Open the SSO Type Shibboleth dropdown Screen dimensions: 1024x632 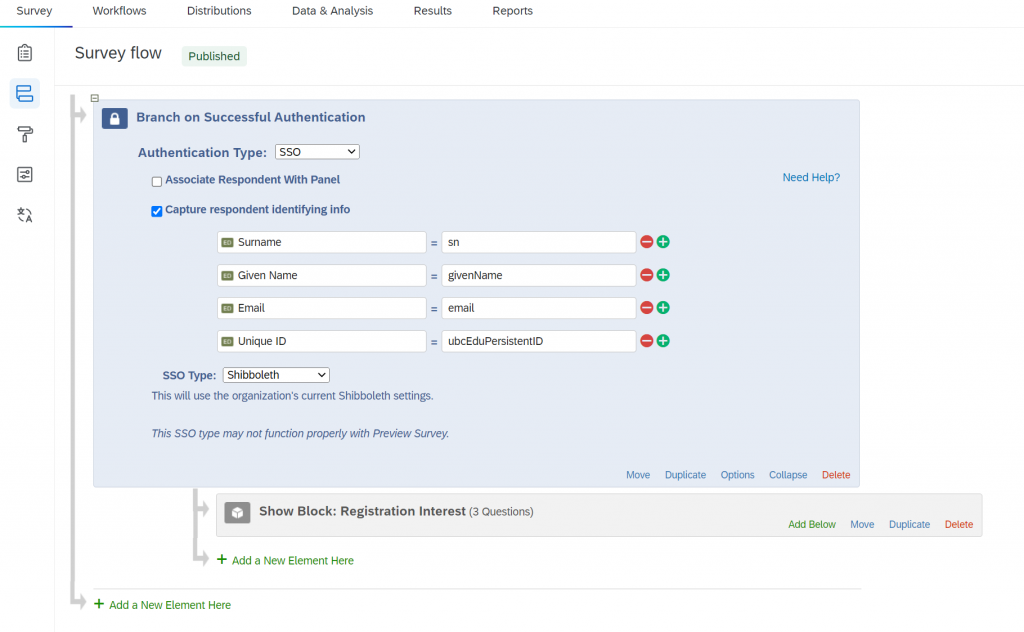coord(276,375)
